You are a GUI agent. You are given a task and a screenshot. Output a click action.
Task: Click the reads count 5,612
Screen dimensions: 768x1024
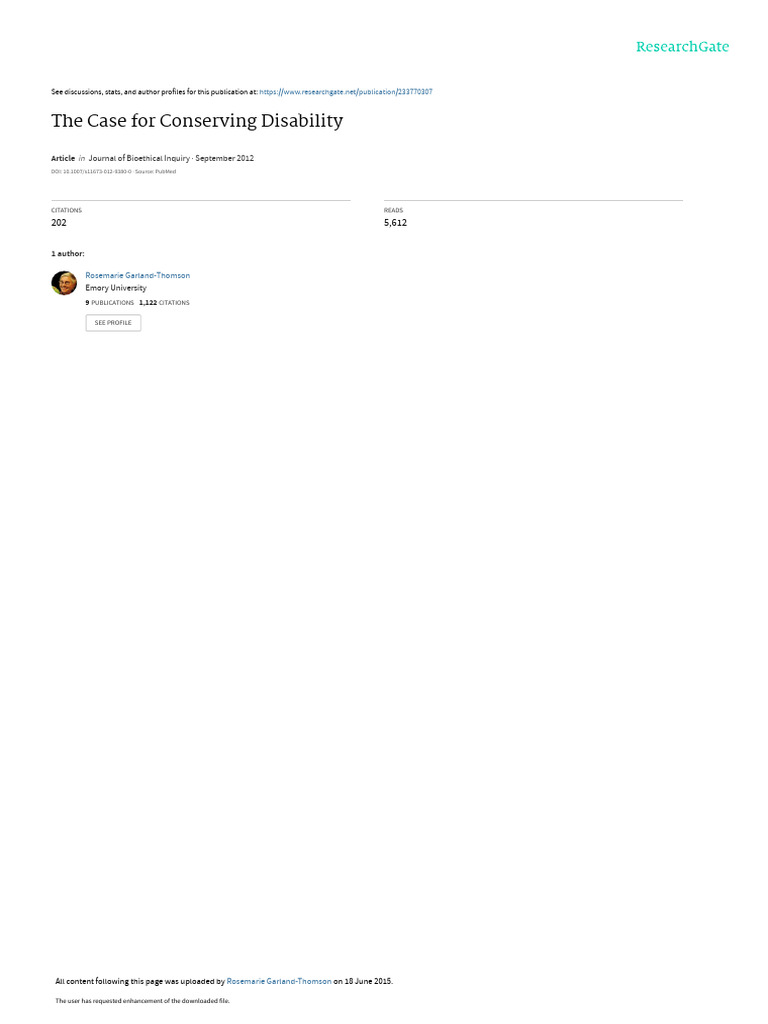pyautogui.click(x=395, y=223)
